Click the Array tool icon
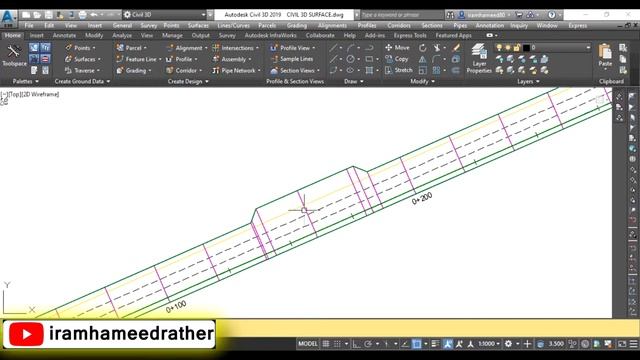Screen dimensions: 640x360 (x=436, y=70)
